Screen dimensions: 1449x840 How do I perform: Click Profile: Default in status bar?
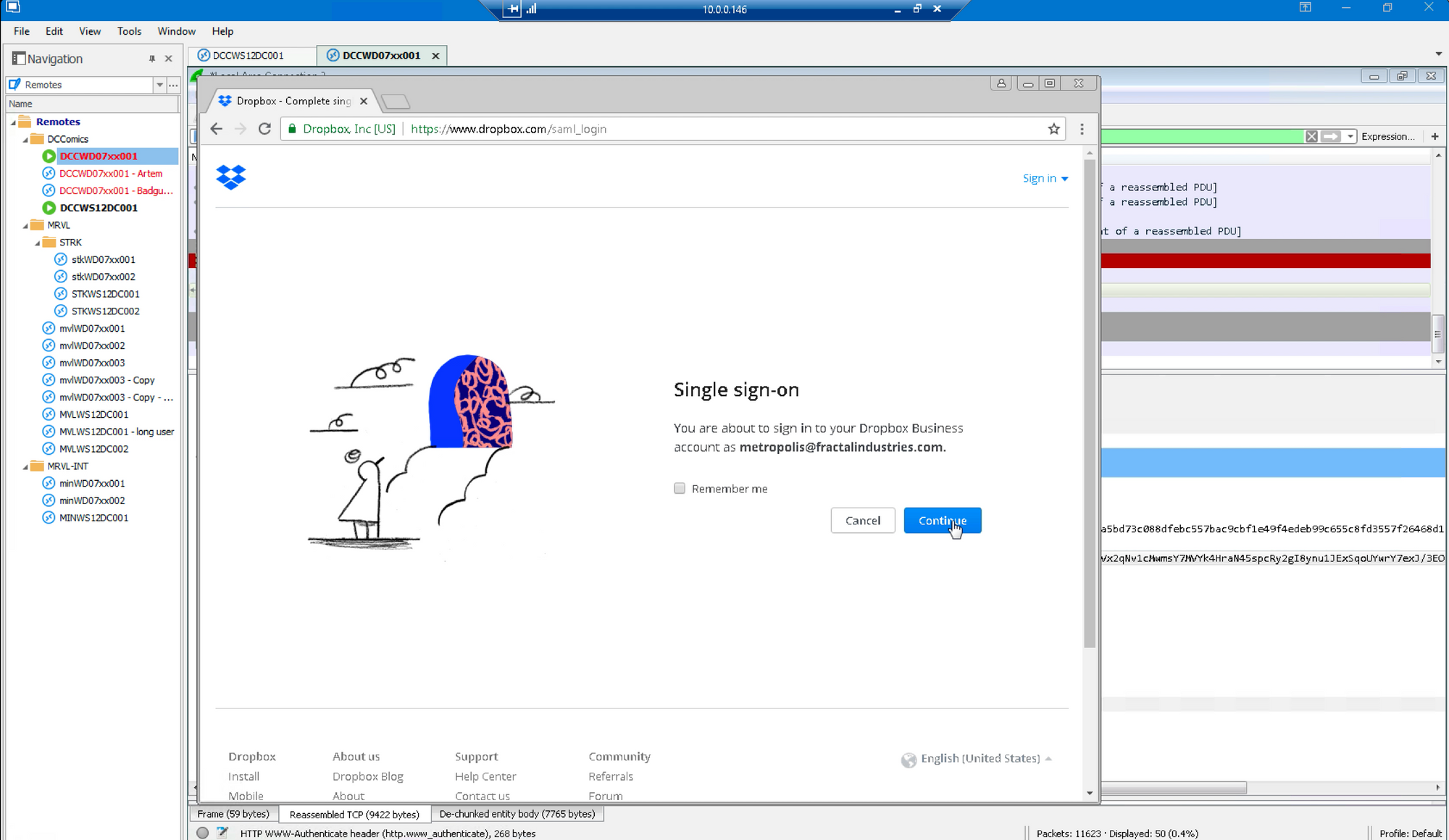point(1410,833)
